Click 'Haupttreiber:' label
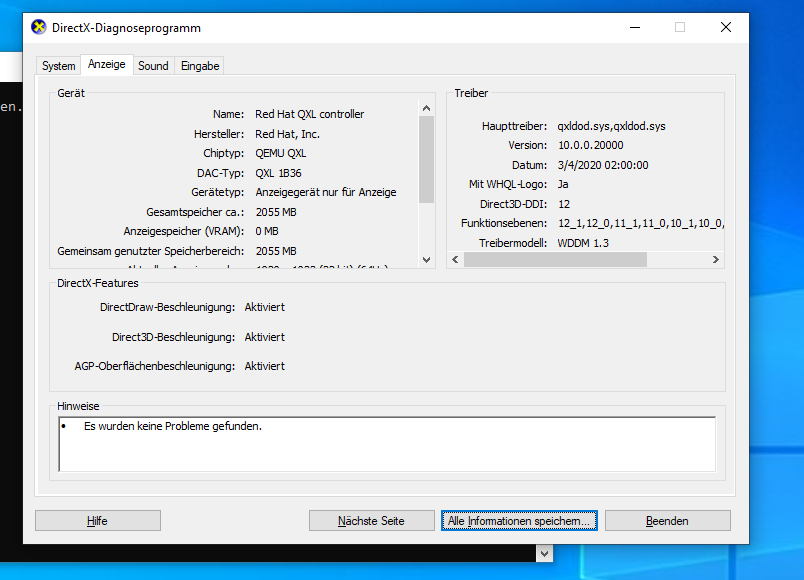This screenshot has width=804, height=580. click(514, 126)
